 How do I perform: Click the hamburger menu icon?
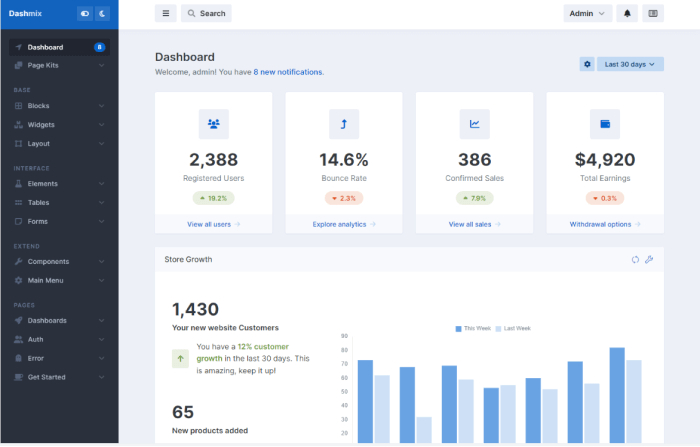pyautogui.click(x=166, y=13)
